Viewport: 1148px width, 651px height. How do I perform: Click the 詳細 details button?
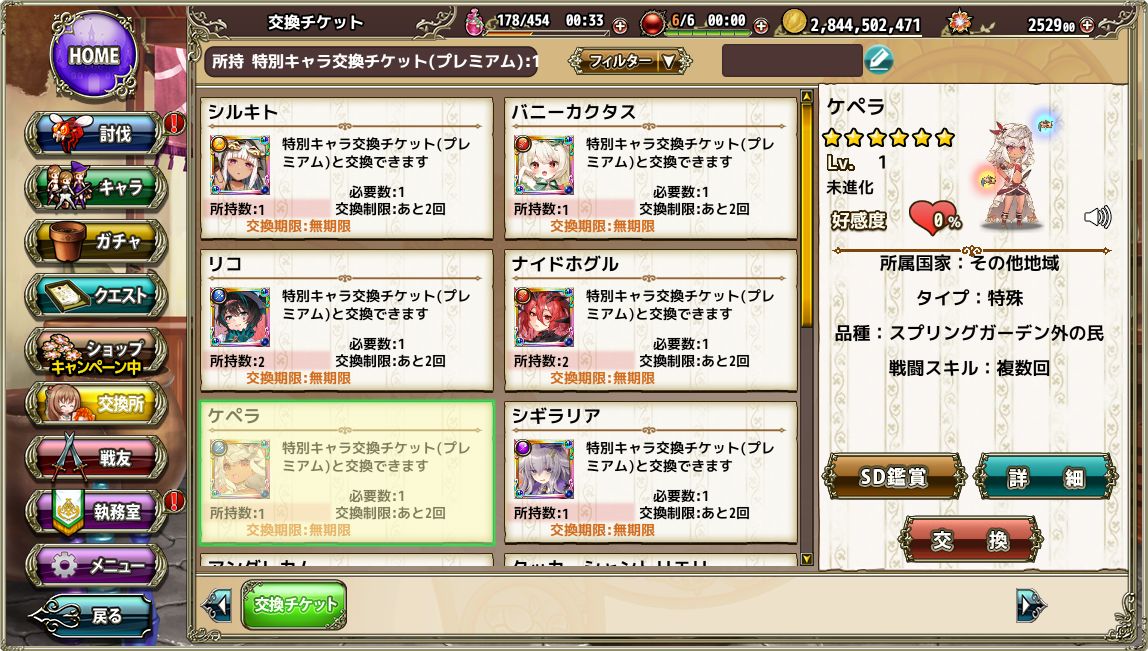click(x=1046, y=477)
